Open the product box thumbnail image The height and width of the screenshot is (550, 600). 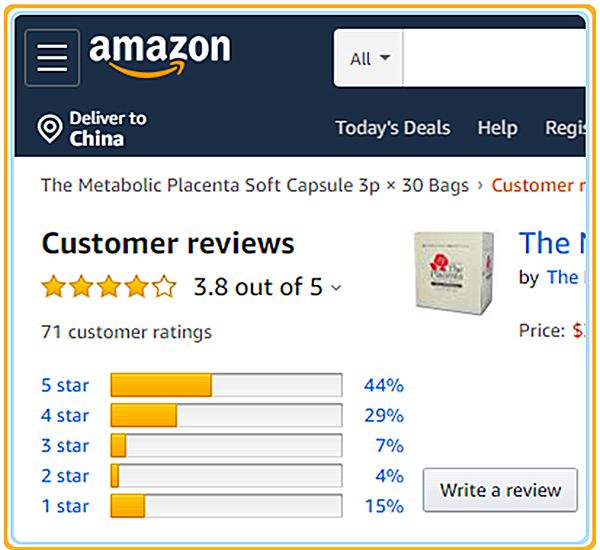(454, 268)
